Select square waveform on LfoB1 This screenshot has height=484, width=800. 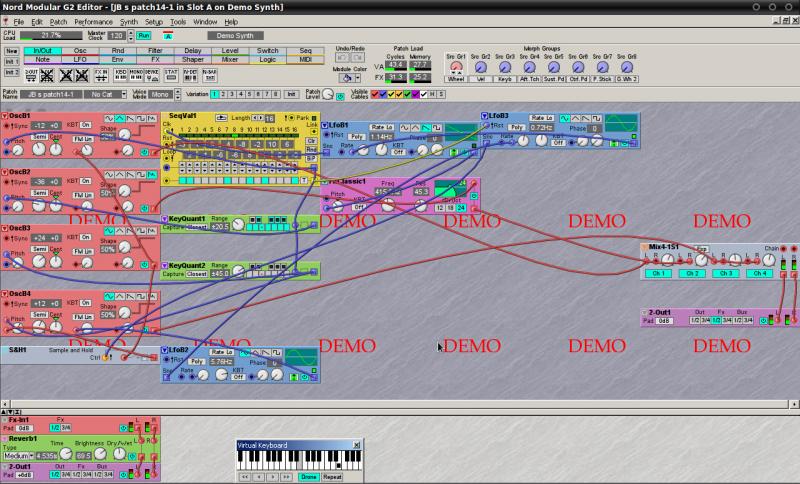(437, 127)
